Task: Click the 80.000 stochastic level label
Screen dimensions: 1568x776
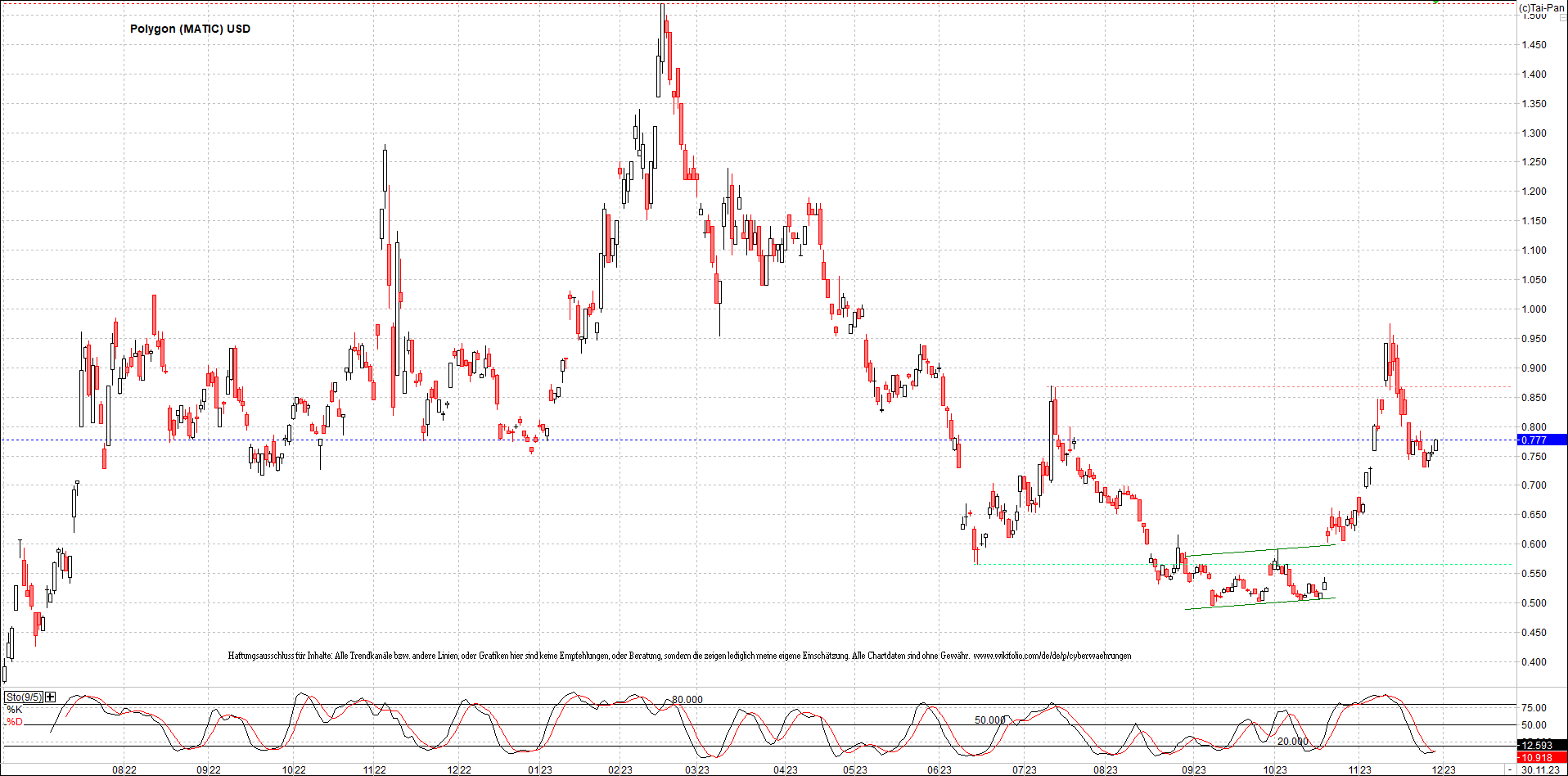Action: coord(687,700)
